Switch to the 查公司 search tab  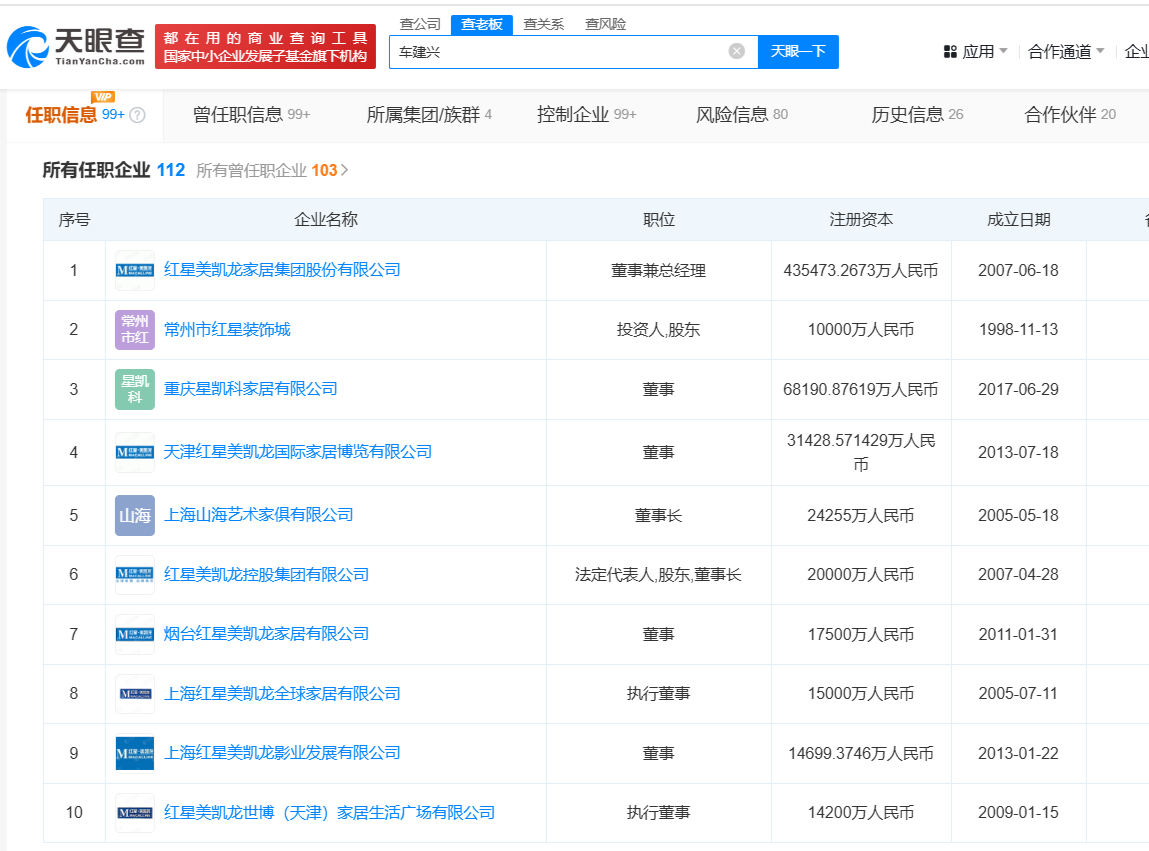pyautogui.click(x=420, y=24)
